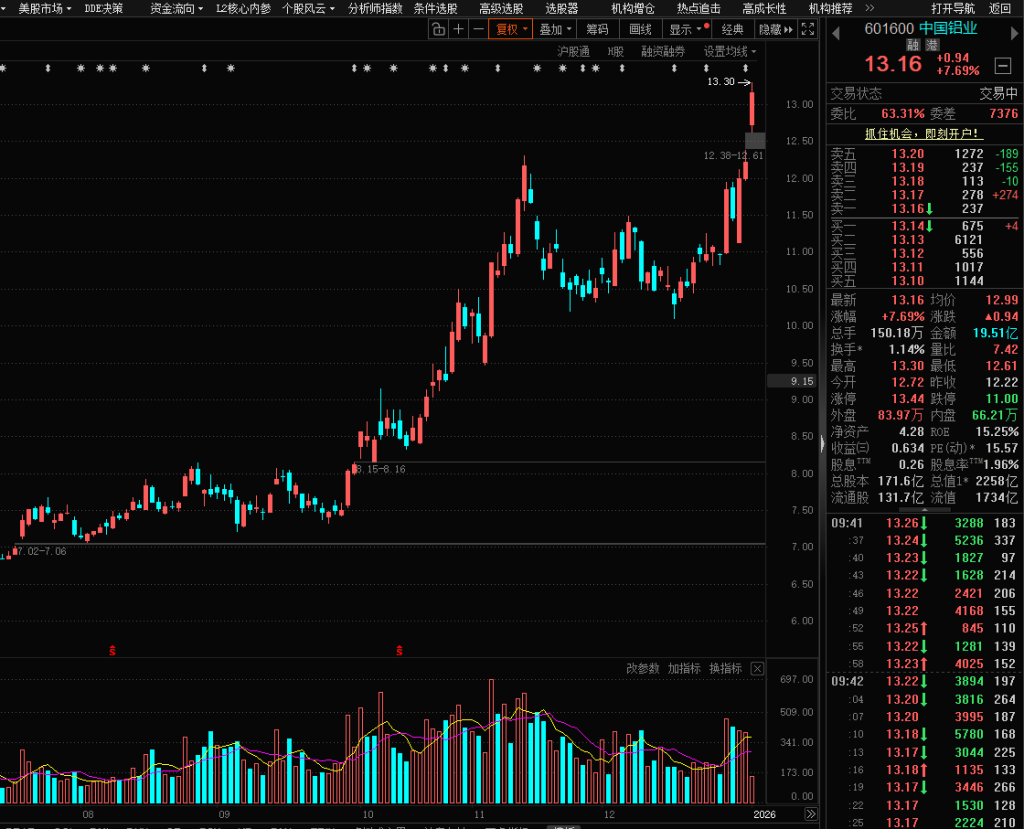This screenshot has height=829, width=1024.
Task: Open the 资金流向 menu
Action: pyautogui.click(x=172, y=8)
